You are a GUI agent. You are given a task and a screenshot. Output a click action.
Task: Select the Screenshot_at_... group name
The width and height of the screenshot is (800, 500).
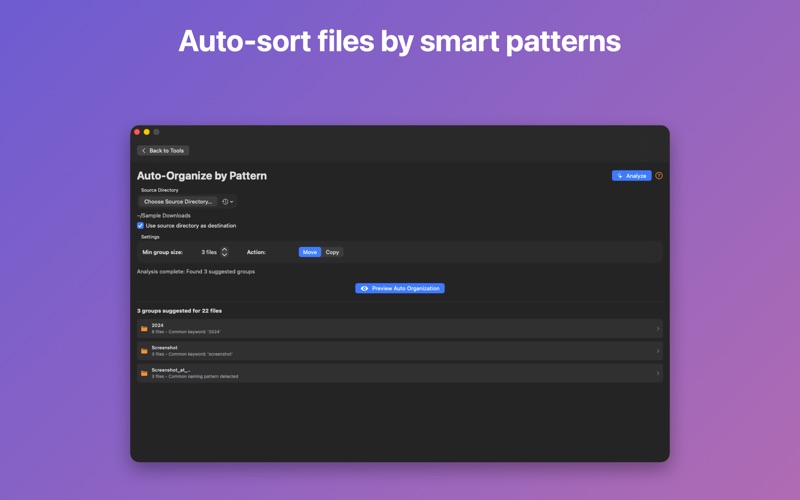click(x=171, y=370)
